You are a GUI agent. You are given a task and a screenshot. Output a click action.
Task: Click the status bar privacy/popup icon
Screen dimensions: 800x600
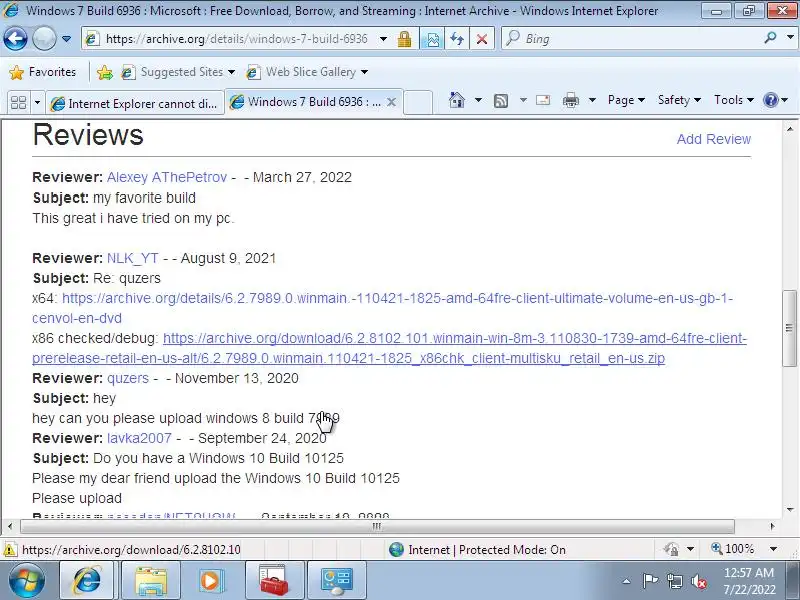coord(671,549)
